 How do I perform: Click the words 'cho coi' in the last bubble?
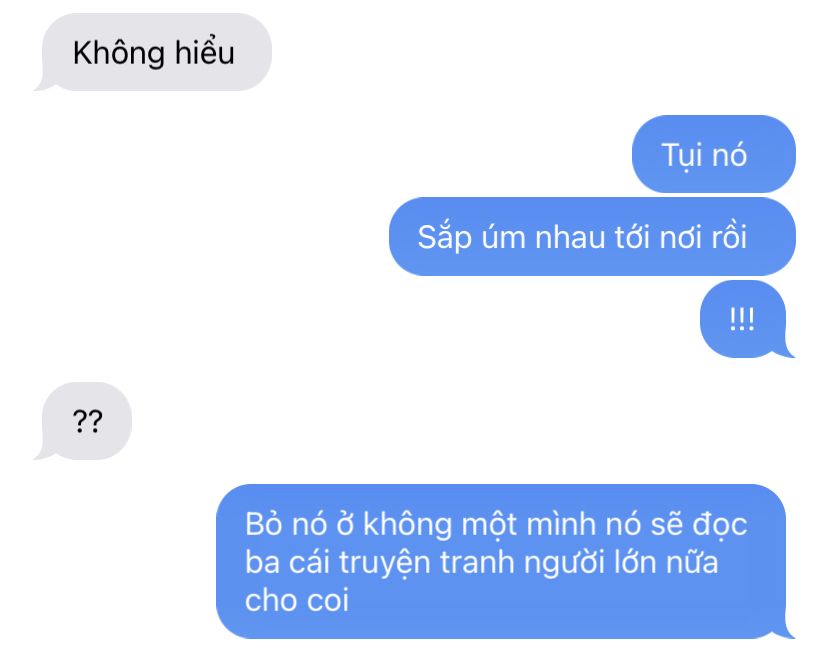click(x=297, y=600)
